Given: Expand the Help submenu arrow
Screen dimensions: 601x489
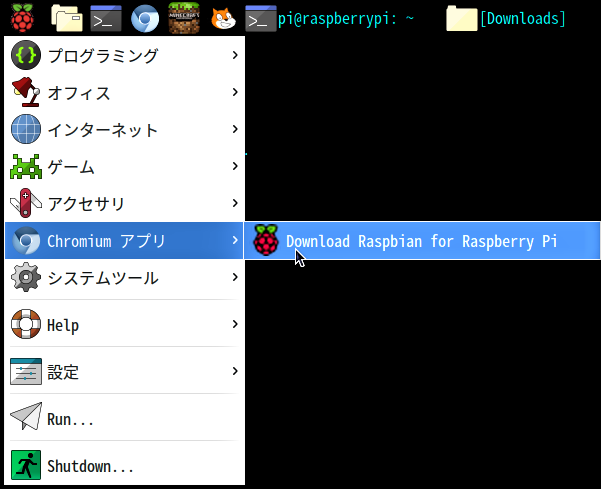Looking at the screenshot, I should (235, 324).
